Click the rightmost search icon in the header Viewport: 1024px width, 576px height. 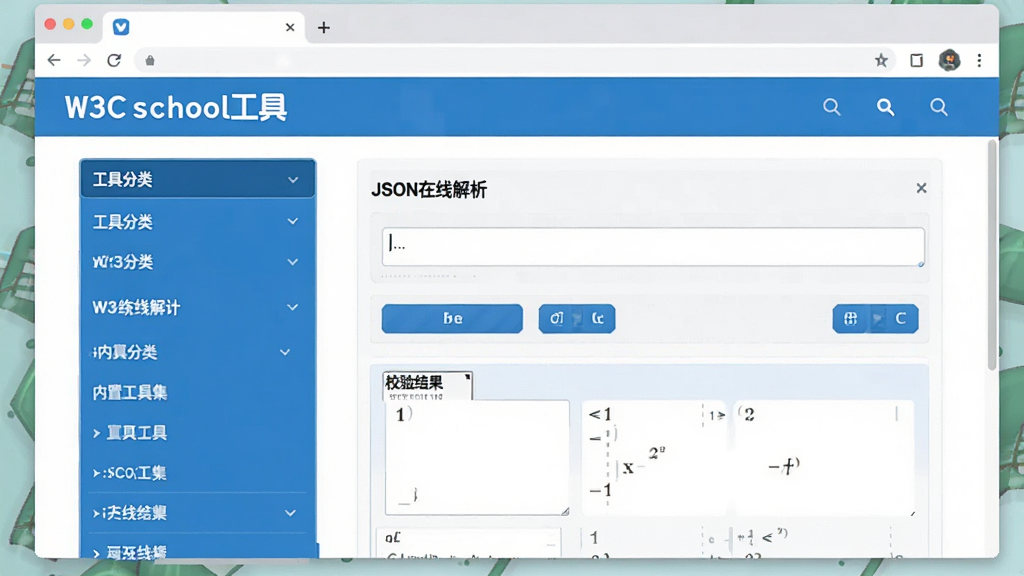point(939,107)
